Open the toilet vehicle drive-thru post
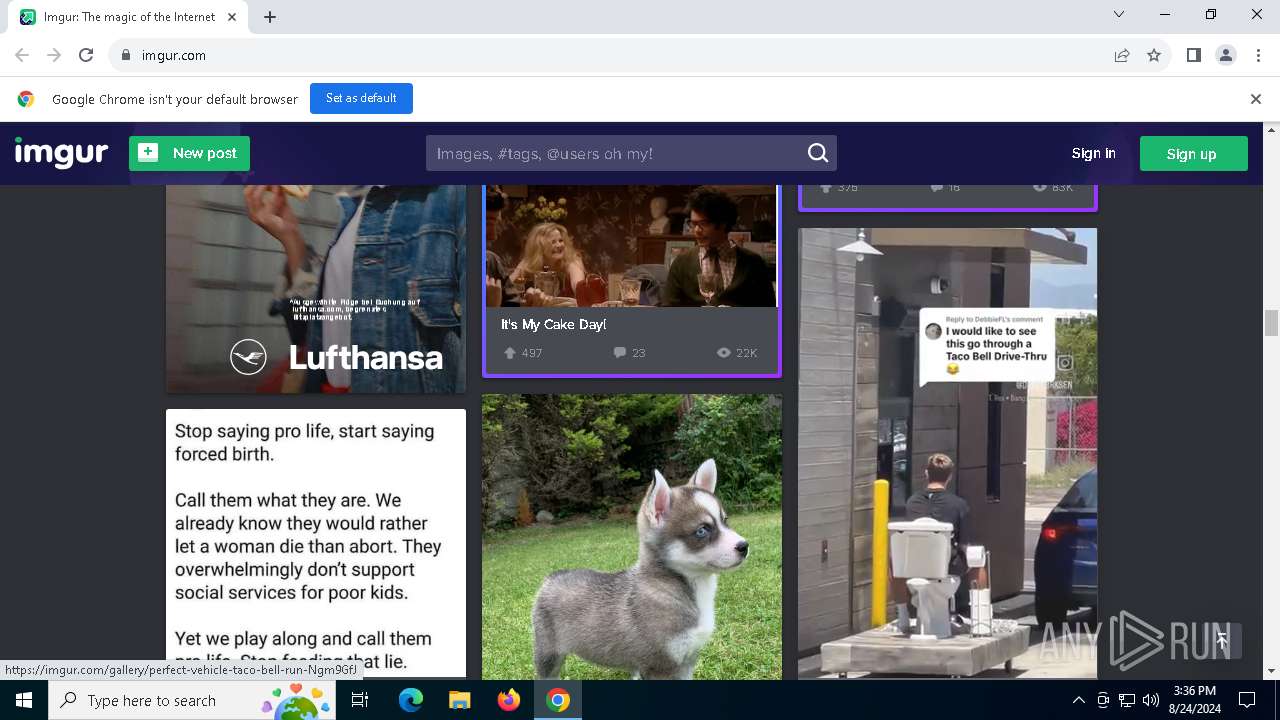 pos(947,454)
